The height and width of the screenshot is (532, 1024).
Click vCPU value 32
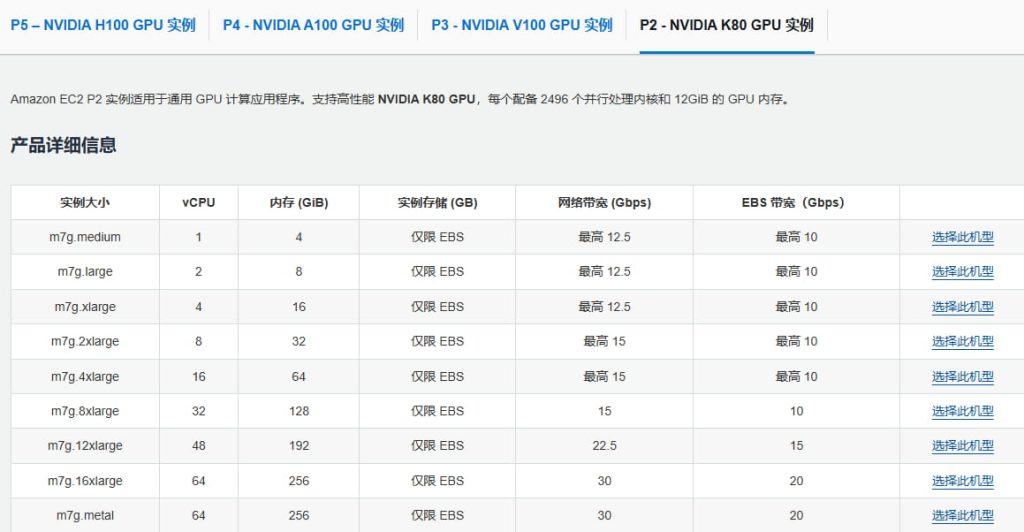point(199,411)
